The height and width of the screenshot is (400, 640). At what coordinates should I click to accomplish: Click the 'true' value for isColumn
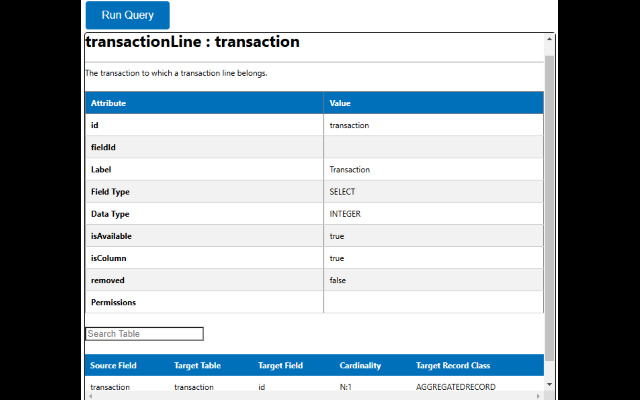tap(337, 258)
